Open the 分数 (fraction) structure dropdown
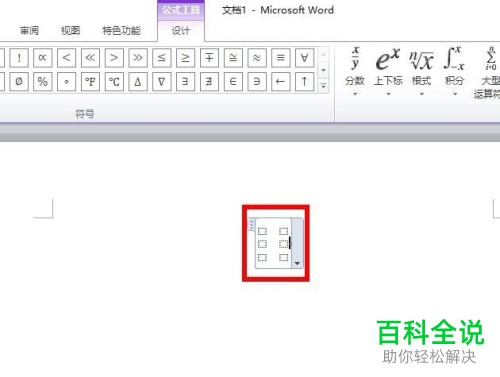Viewport: 500px width, 377px height. click(355, 72)
